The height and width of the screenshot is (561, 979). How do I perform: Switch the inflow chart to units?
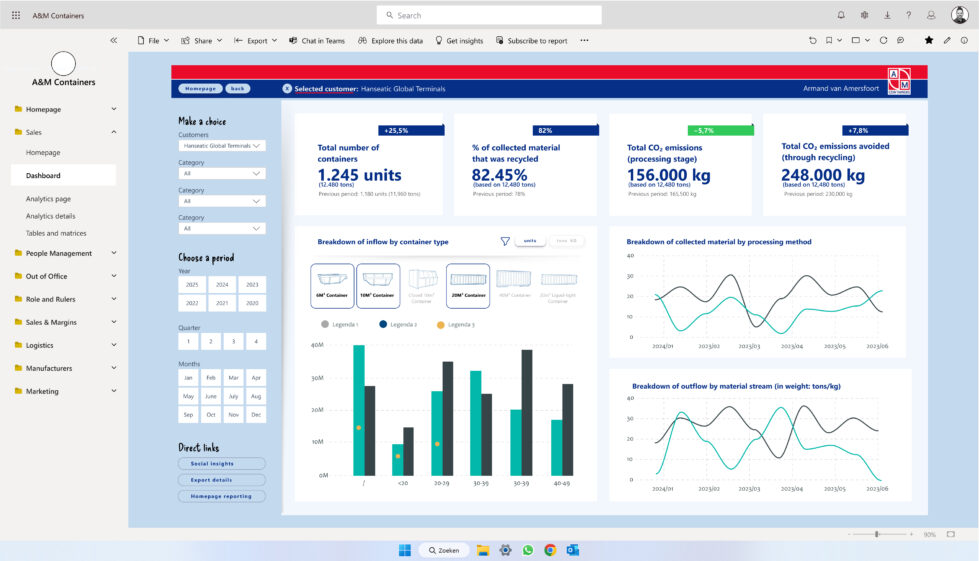pyautogui.click(x=531, y=241)
